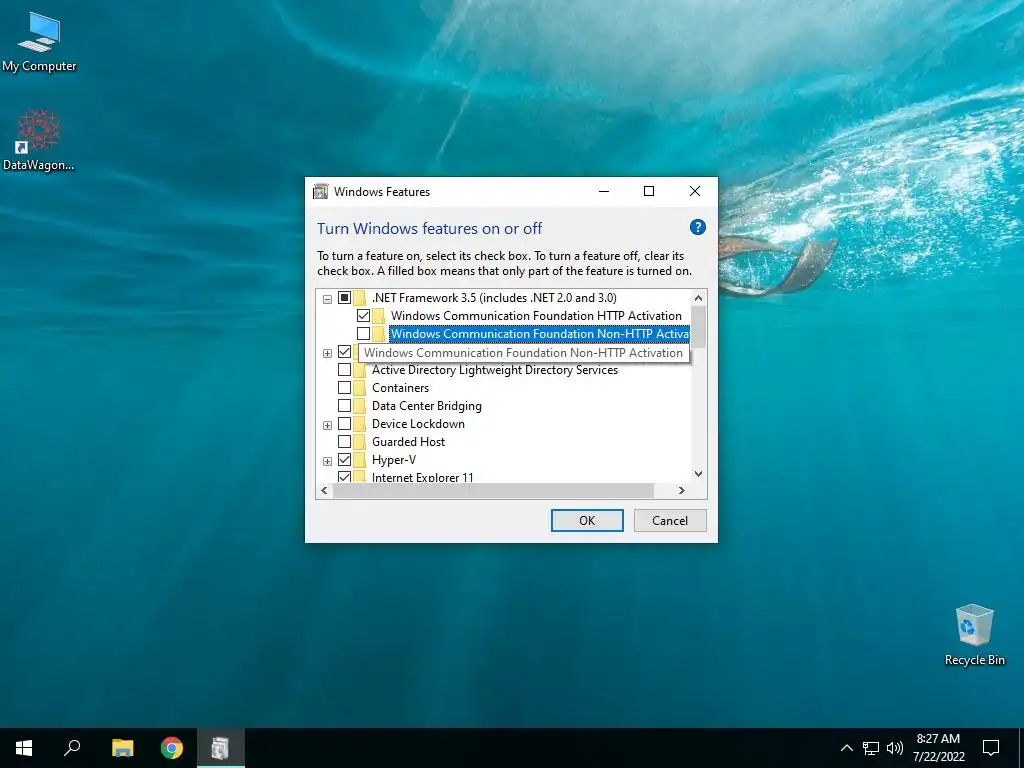Click folder icon beside Containers

[x=359, y=388]
